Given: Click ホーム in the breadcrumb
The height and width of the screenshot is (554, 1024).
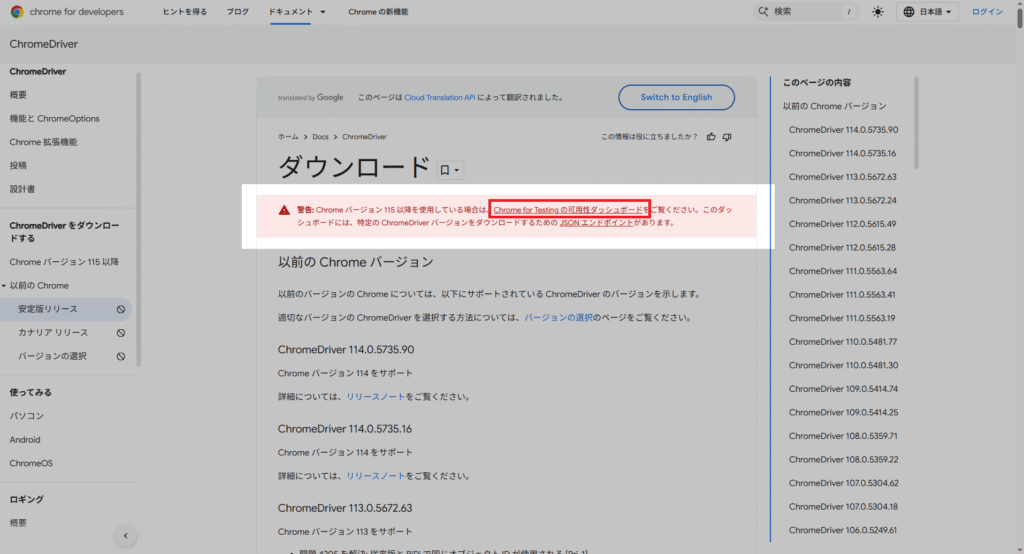Looking at the screenshot, I should click(288, 137).
